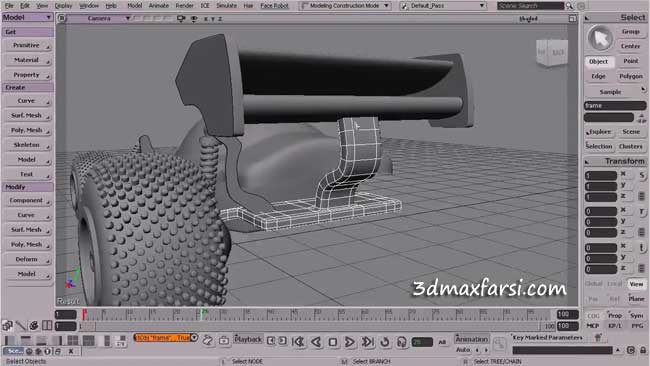Stop playback square button

click(x=332, y=342)
